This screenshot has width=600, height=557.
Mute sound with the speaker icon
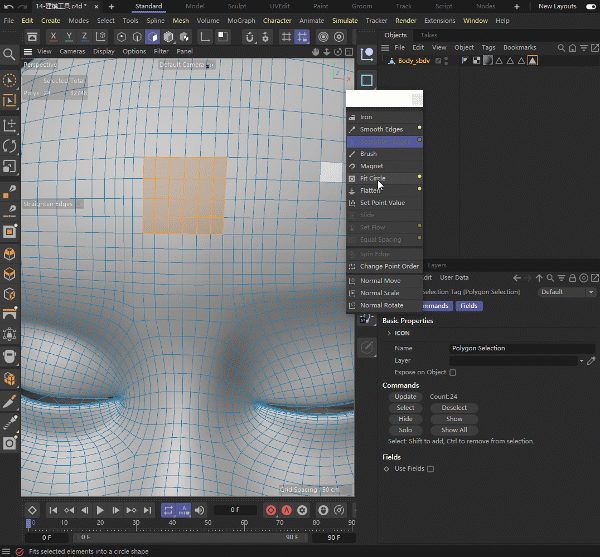[200, 510]
